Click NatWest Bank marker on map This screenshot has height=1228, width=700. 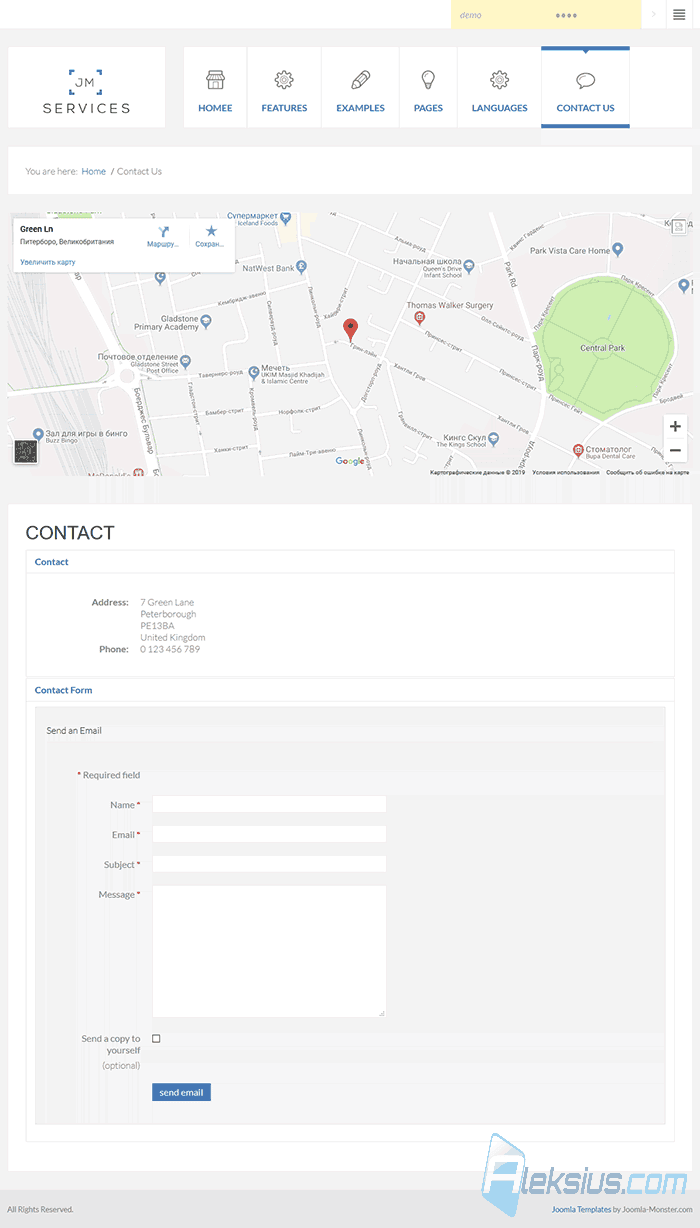[302, 268]
